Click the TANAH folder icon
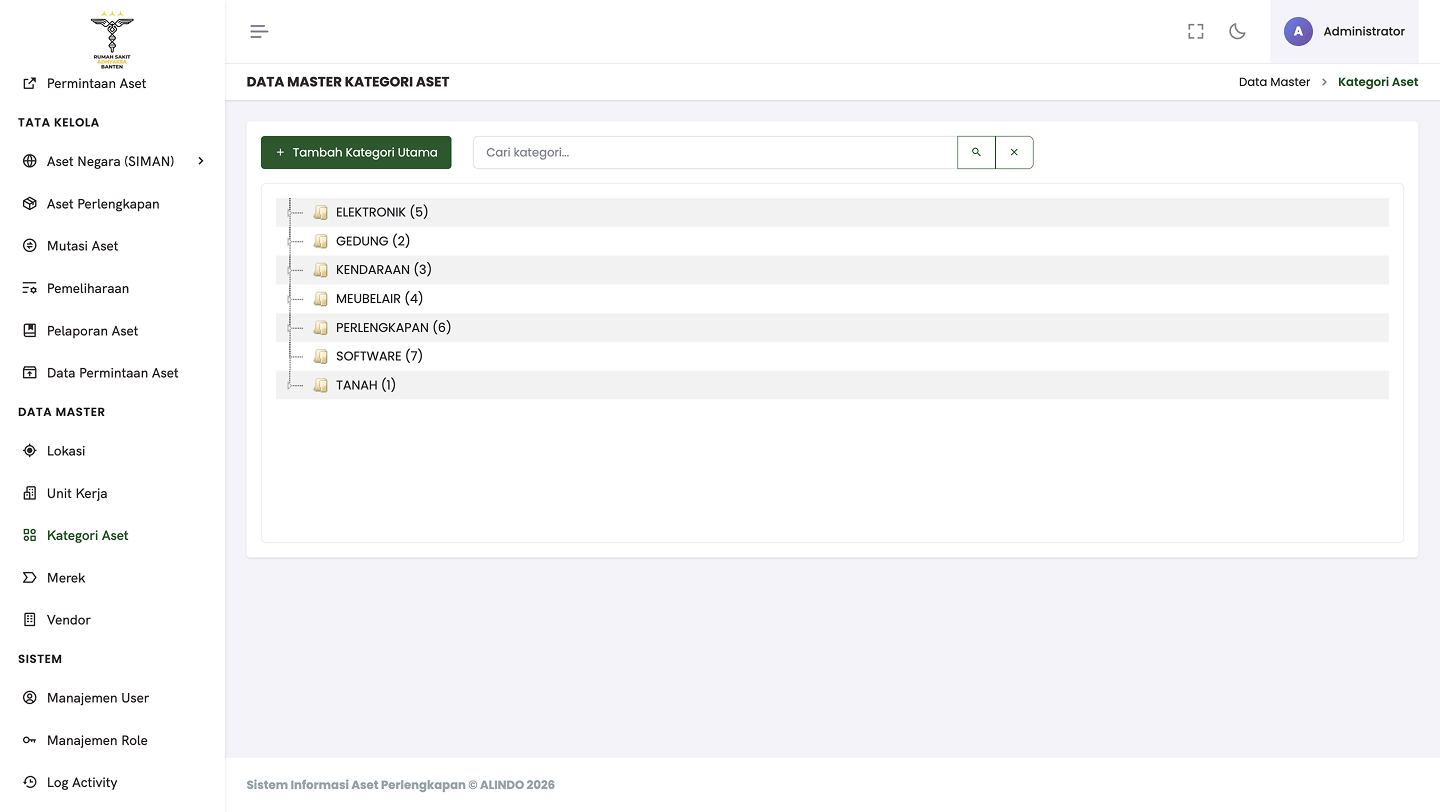Image resolution: width=1440 pixels, height=812 pixels. pos(321,385)
